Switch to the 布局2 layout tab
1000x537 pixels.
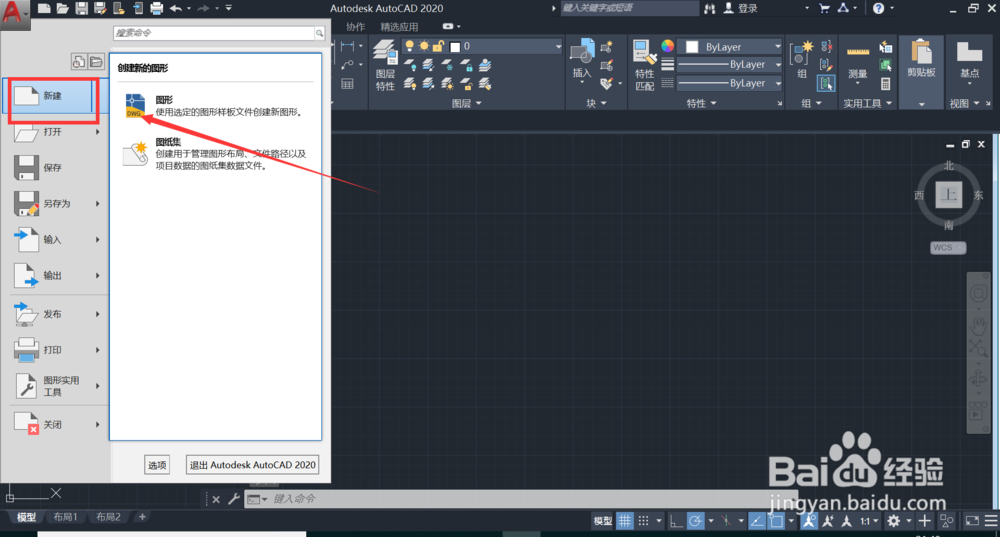pyautogui.click(x=108, y=517)
